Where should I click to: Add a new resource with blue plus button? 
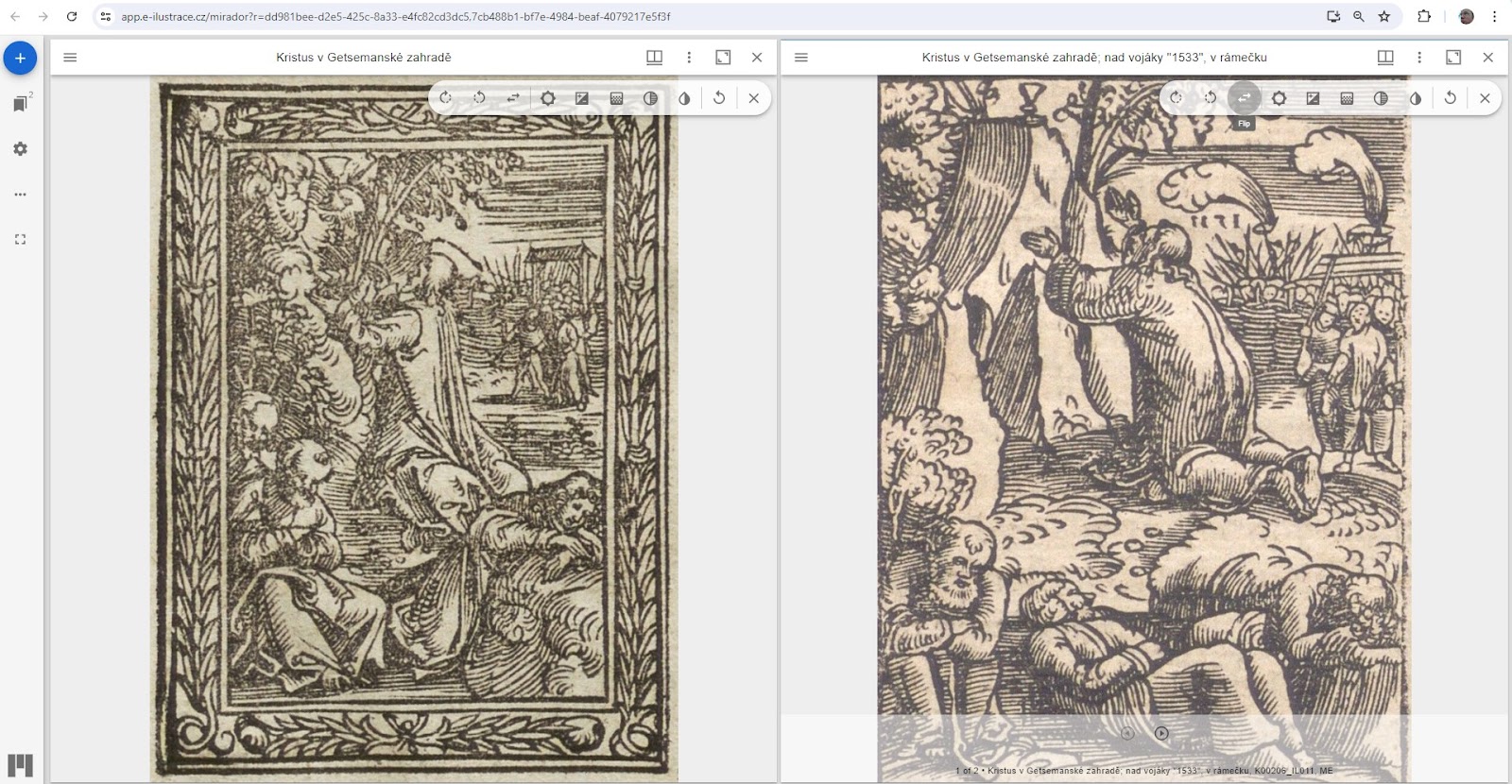point(20,59)
